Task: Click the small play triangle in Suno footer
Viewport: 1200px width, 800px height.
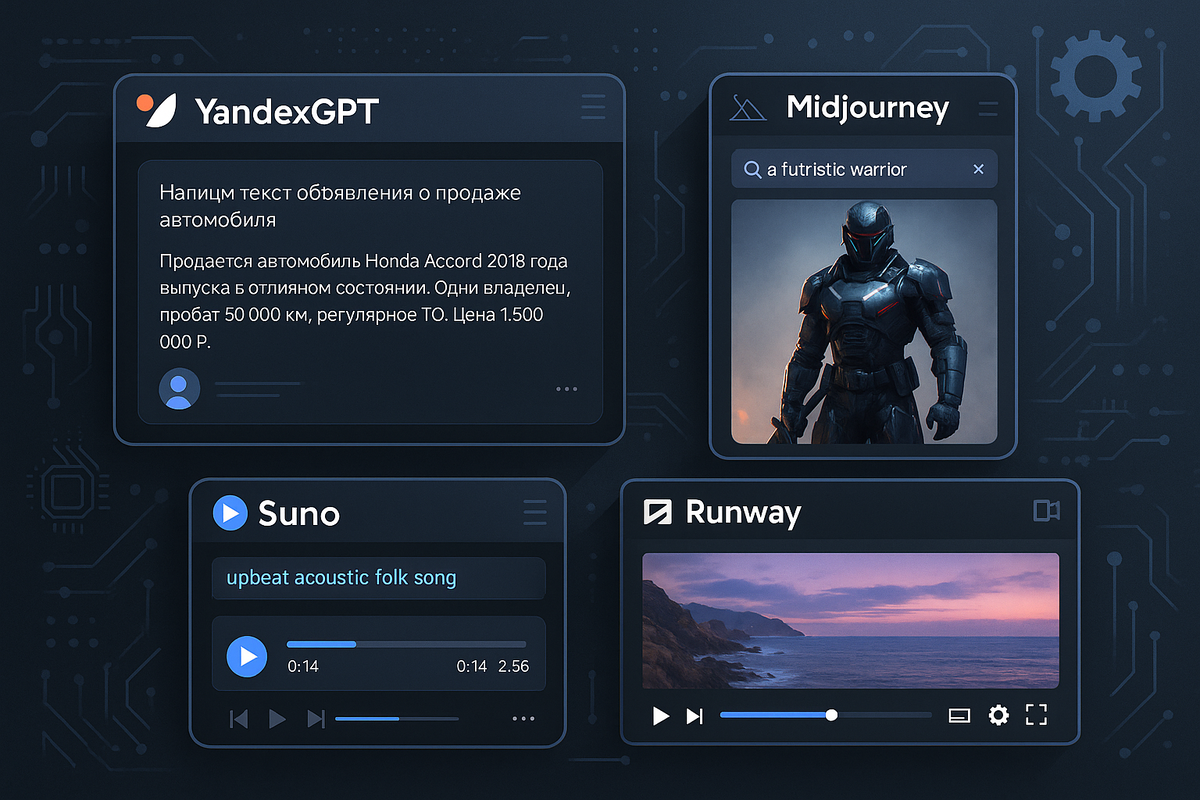Action: (278, 718)
